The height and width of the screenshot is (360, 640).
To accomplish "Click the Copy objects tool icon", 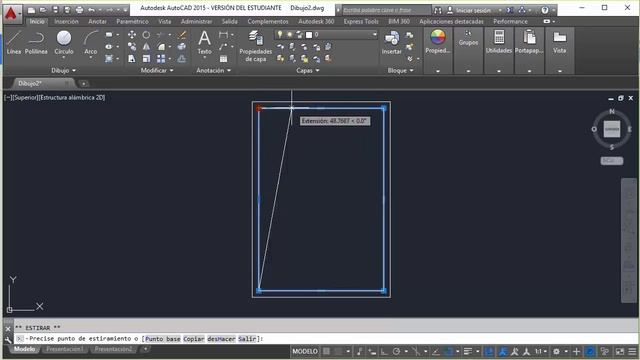I will point(132,47).
